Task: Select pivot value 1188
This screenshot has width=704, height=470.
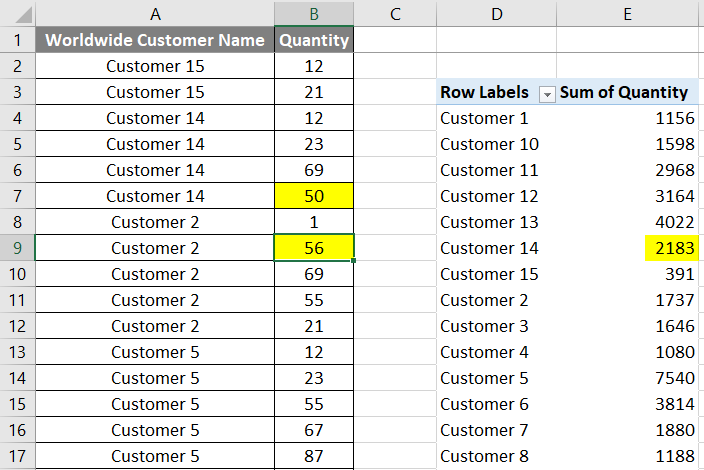Action: click(x=628, y=456)
